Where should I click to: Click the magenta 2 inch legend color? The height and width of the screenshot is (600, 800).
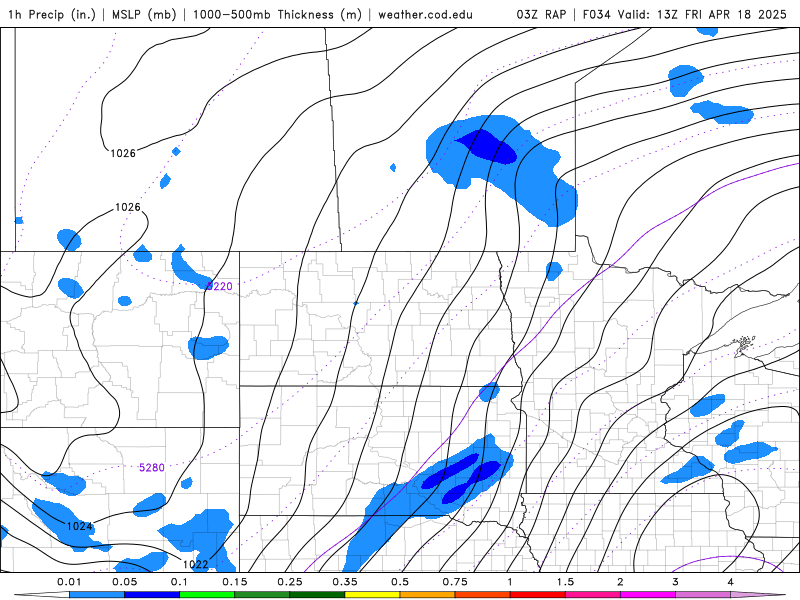648,595
